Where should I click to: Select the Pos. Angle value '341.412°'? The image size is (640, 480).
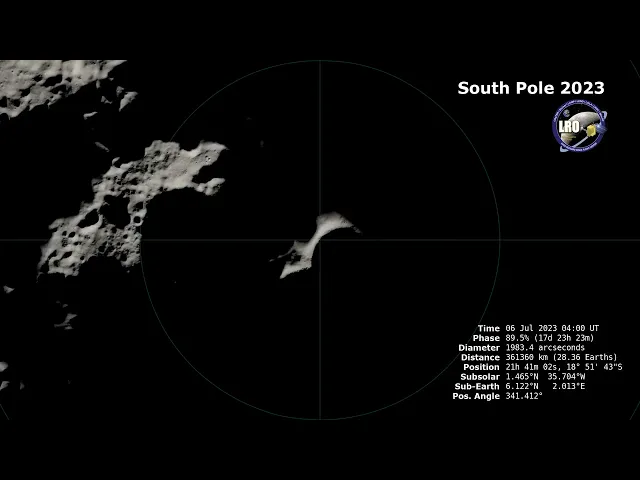click(524, 396)
